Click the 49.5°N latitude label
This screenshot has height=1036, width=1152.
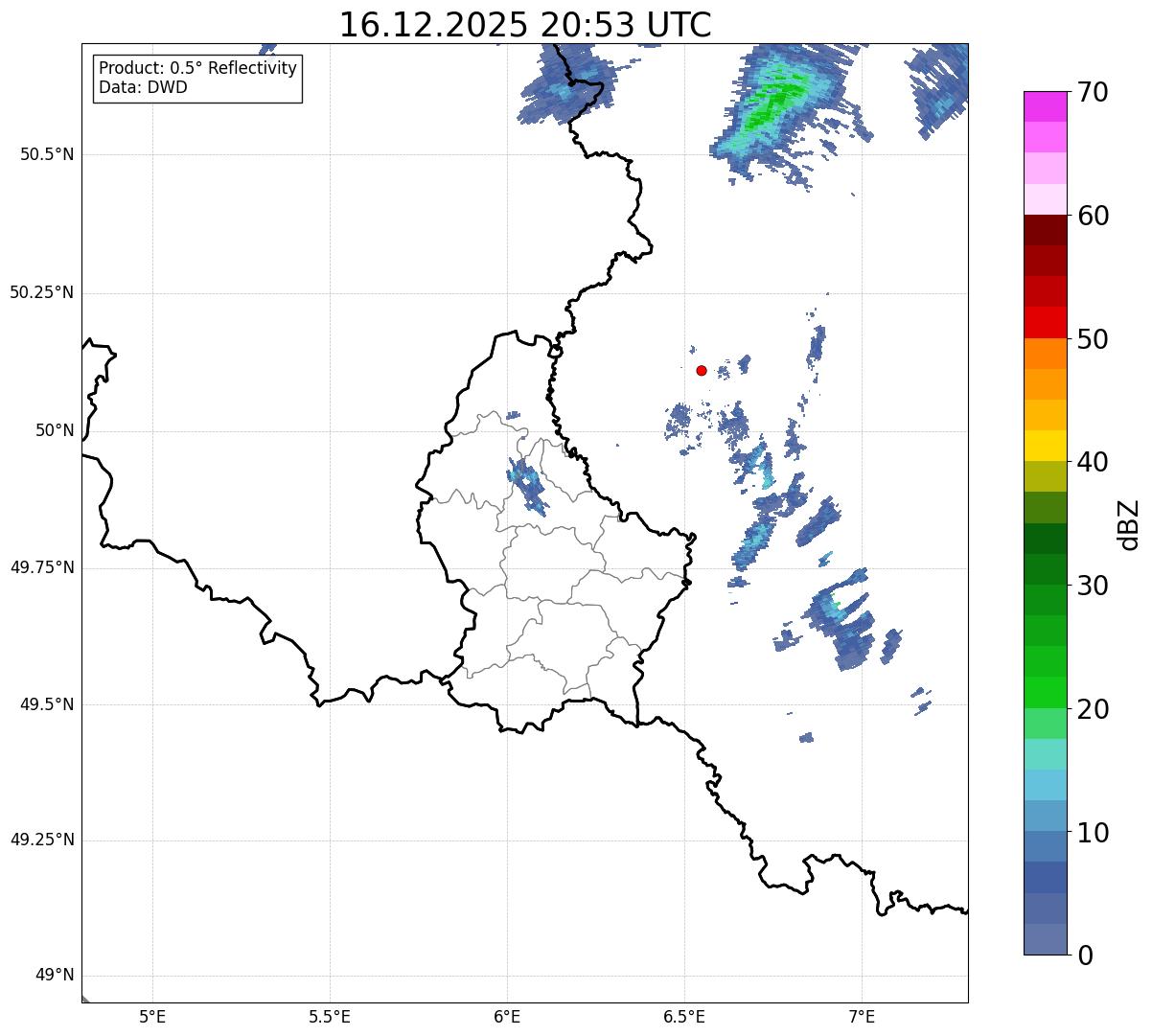pyautogui.click(x=47, y=704)
